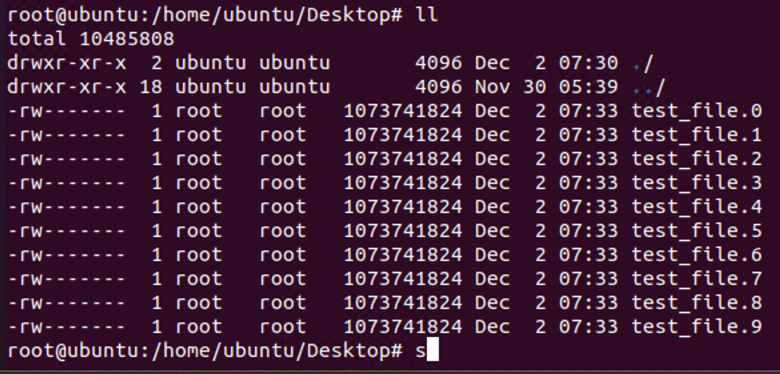Screen dimensions: 780x374
Task: Click the file size 1073741824 of test_file.0
Action: click(x=403, y=111)
